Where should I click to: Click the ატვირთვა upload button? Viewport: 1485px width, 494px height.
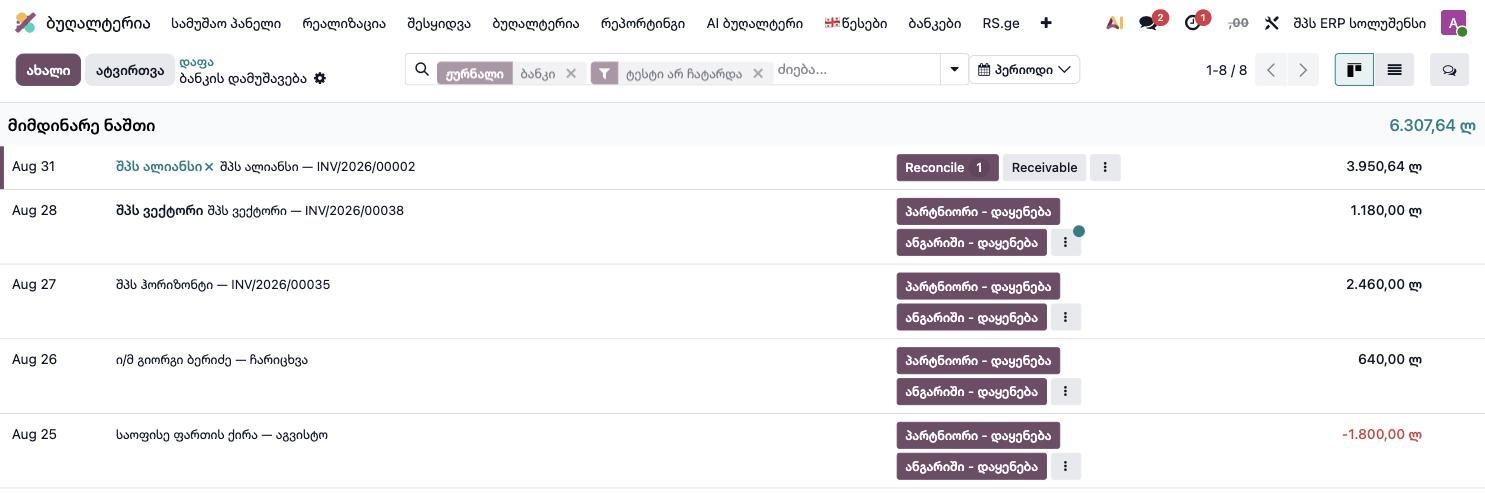pyautogui.click(x=130, y=70)
